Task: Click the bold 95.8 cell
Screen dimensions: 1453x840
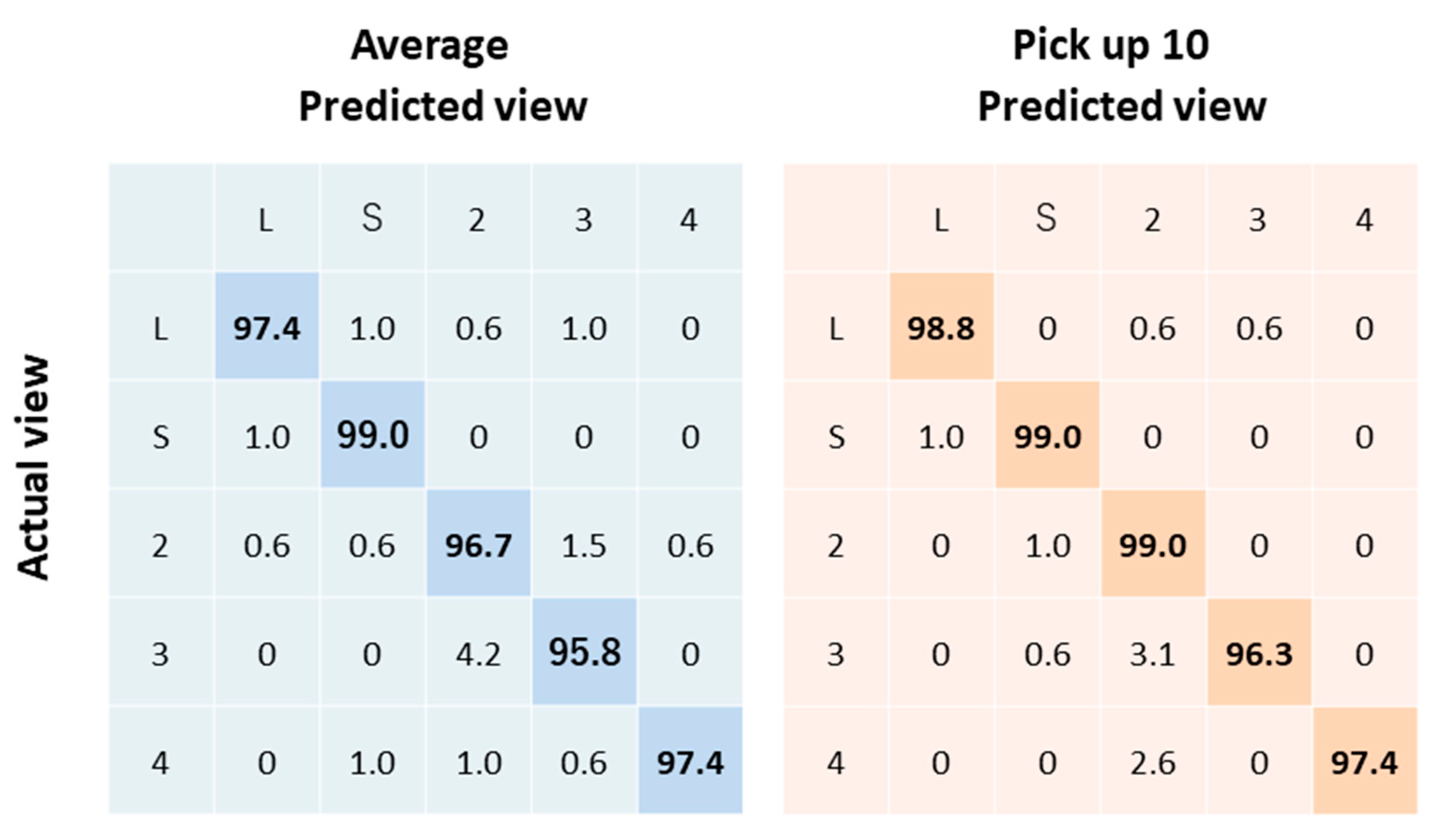Action: [x=584, y=653]
